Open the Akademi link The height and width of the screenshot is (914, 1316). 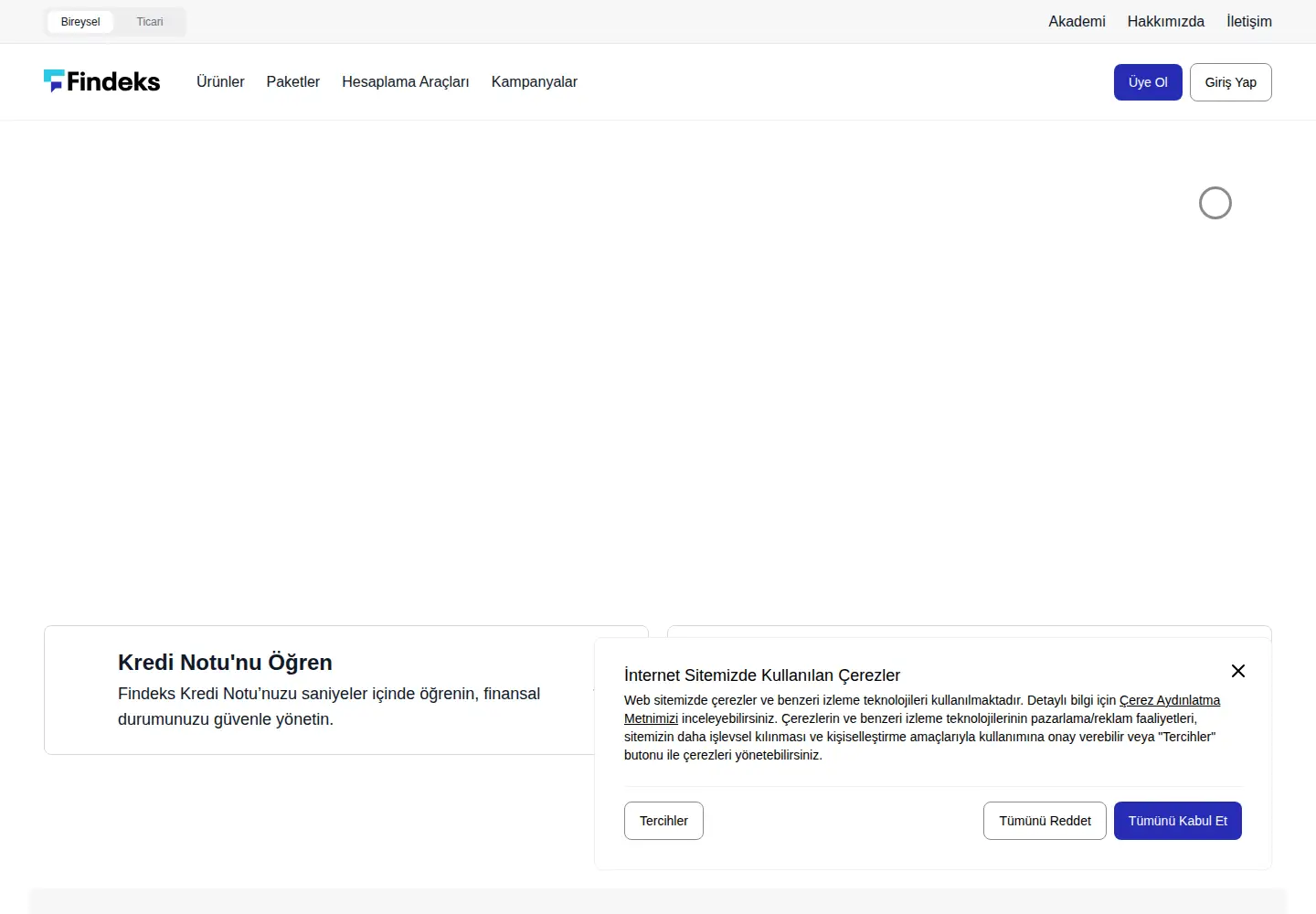coord(1077,21)
